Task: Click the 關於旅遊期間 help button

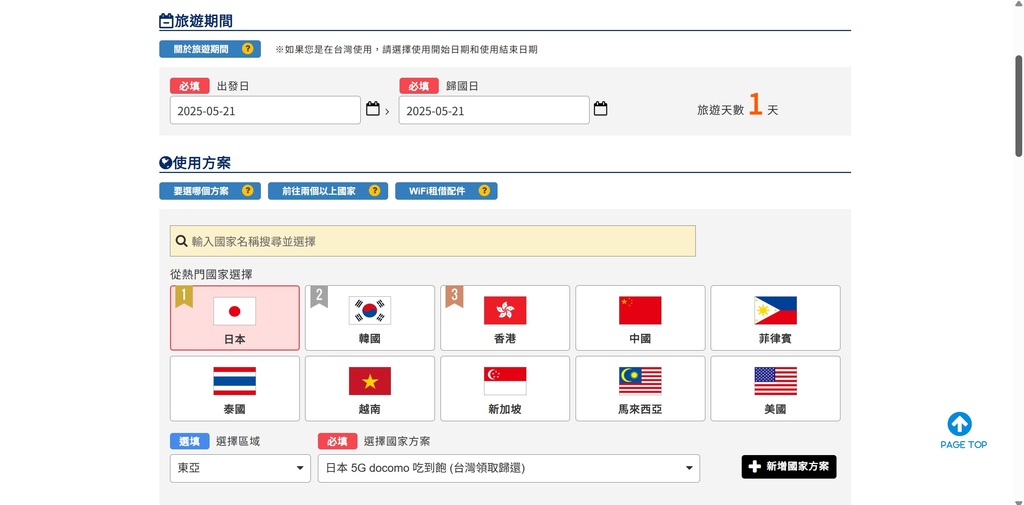Action: (x=210, y=49)
